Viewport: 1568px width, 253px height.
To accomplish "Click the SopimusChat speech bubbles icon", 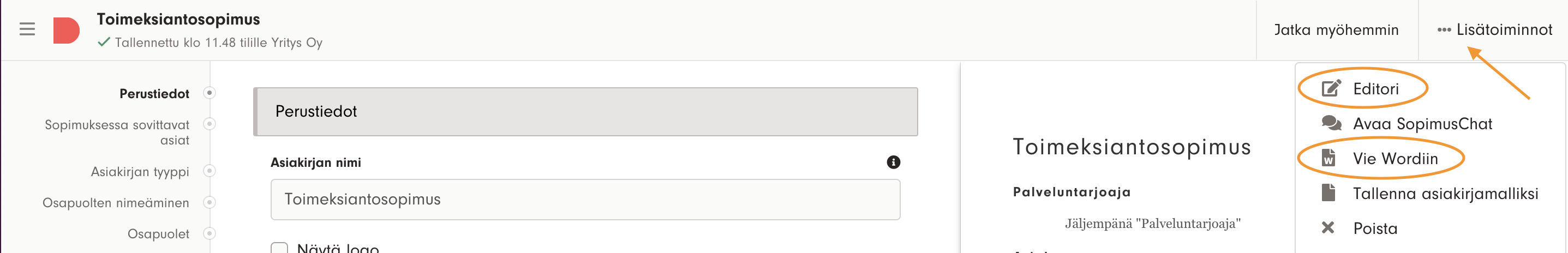I will click(1331, 123).
